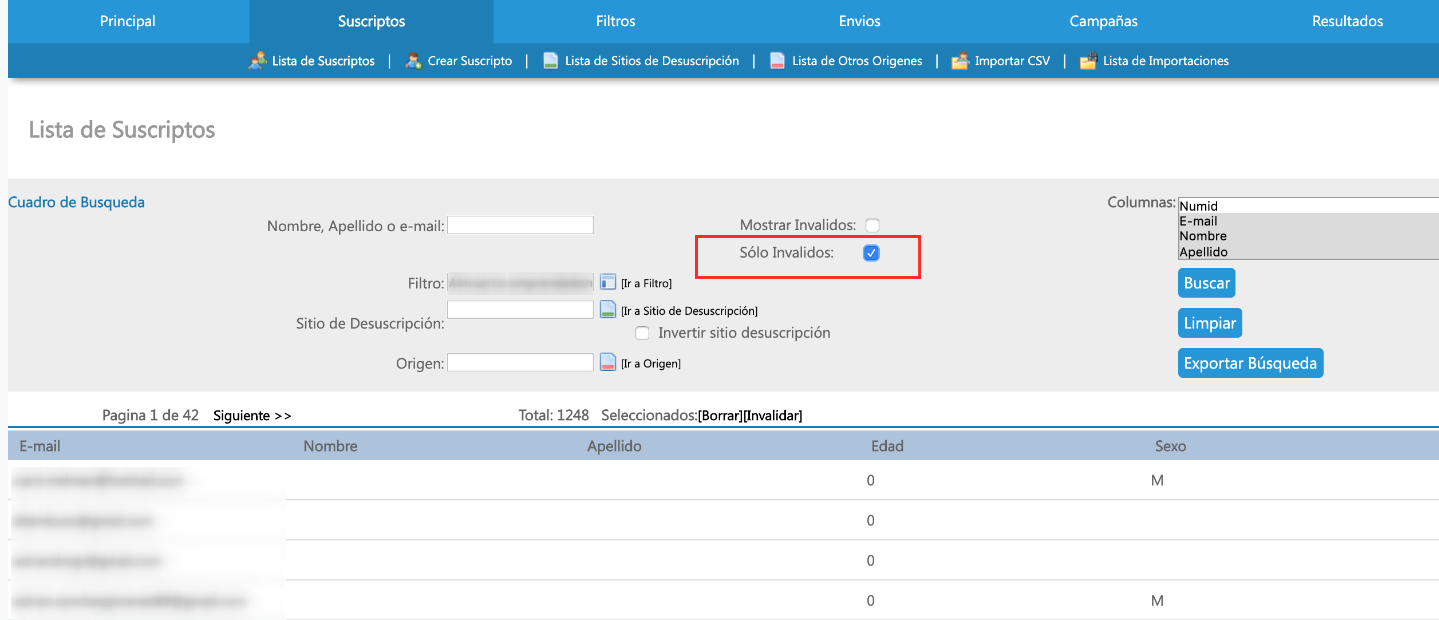This screenshot has width=1439, height=620.
Task: Open the Suscriptos tab
Action: pos(371,21)
